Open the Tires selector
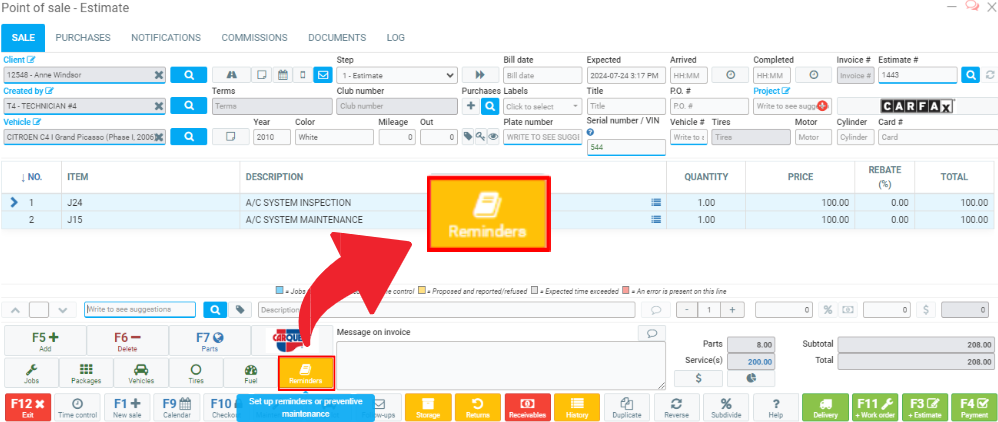Screen dimensions: 998x422 click(196, 374)
